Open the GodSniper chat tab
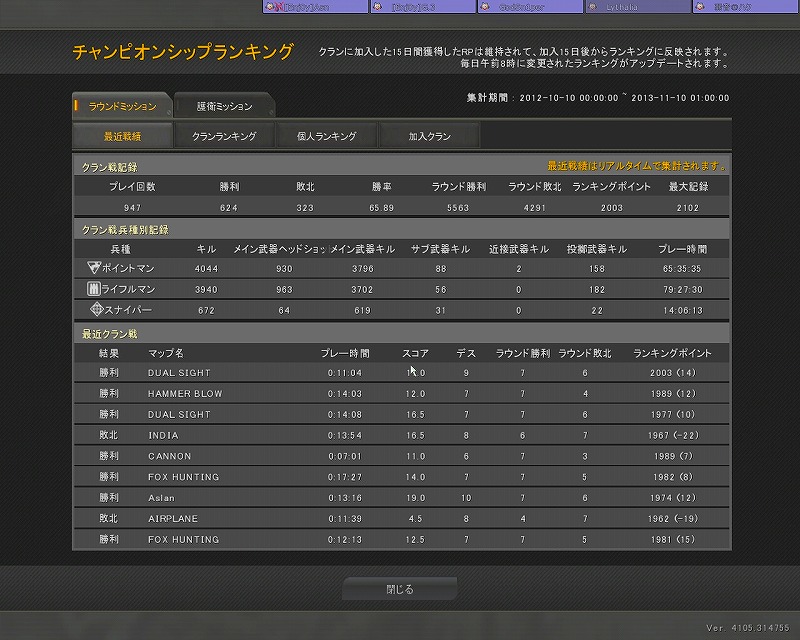This screenshot has height=640, width=800. 530,6
